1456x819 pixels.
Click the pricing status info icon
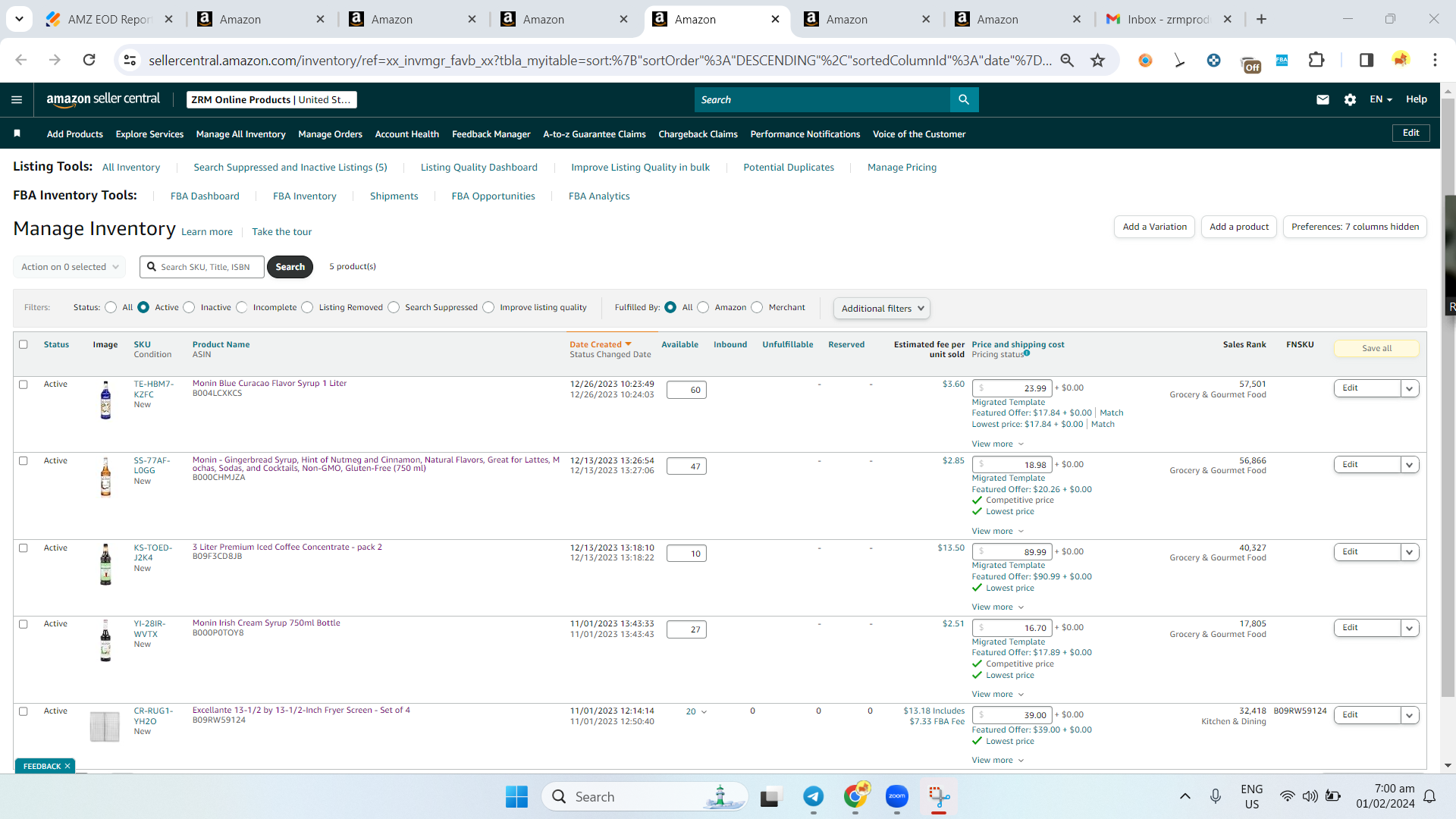(1027, 353)
